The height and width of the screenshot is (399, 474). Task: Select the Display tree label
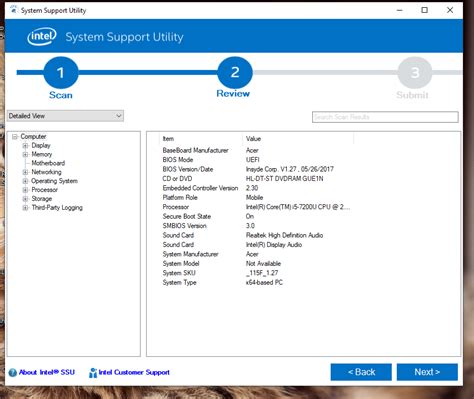point(41,145)
